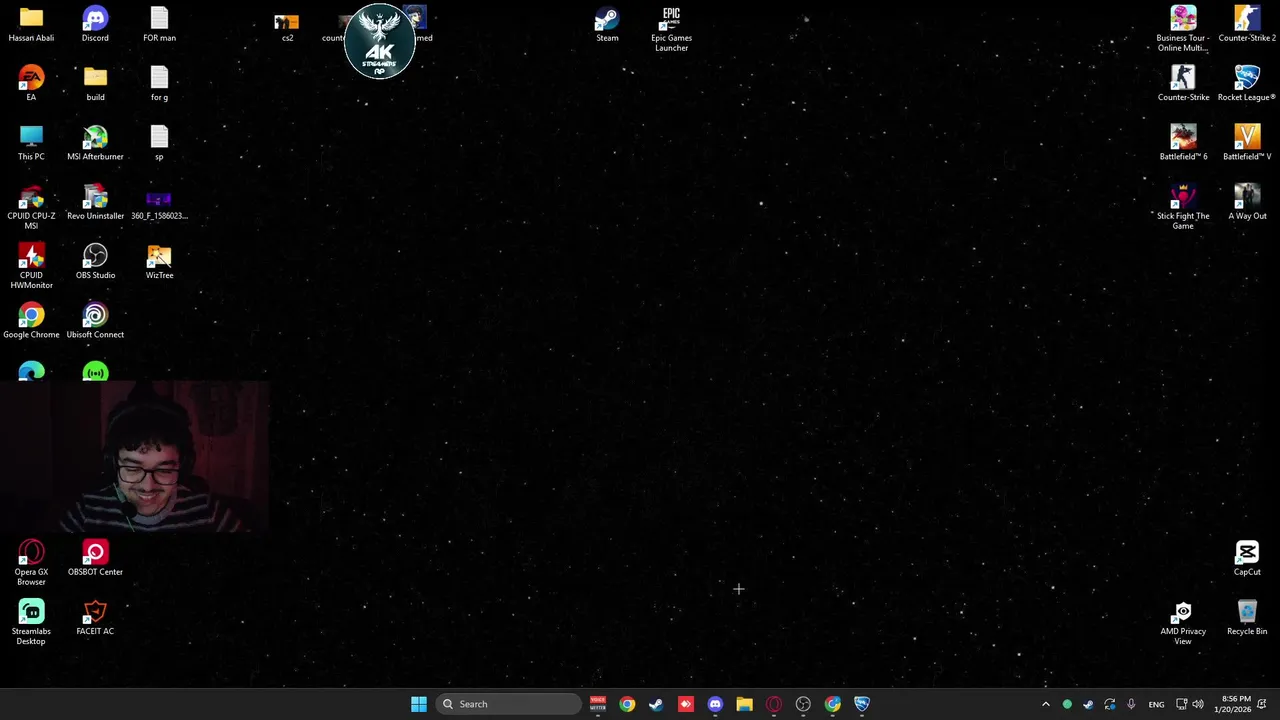Viewport: 1280px width, 720px height.
Task: Launch Google Chrome desktop shortcut
Action: pos(31,321)
